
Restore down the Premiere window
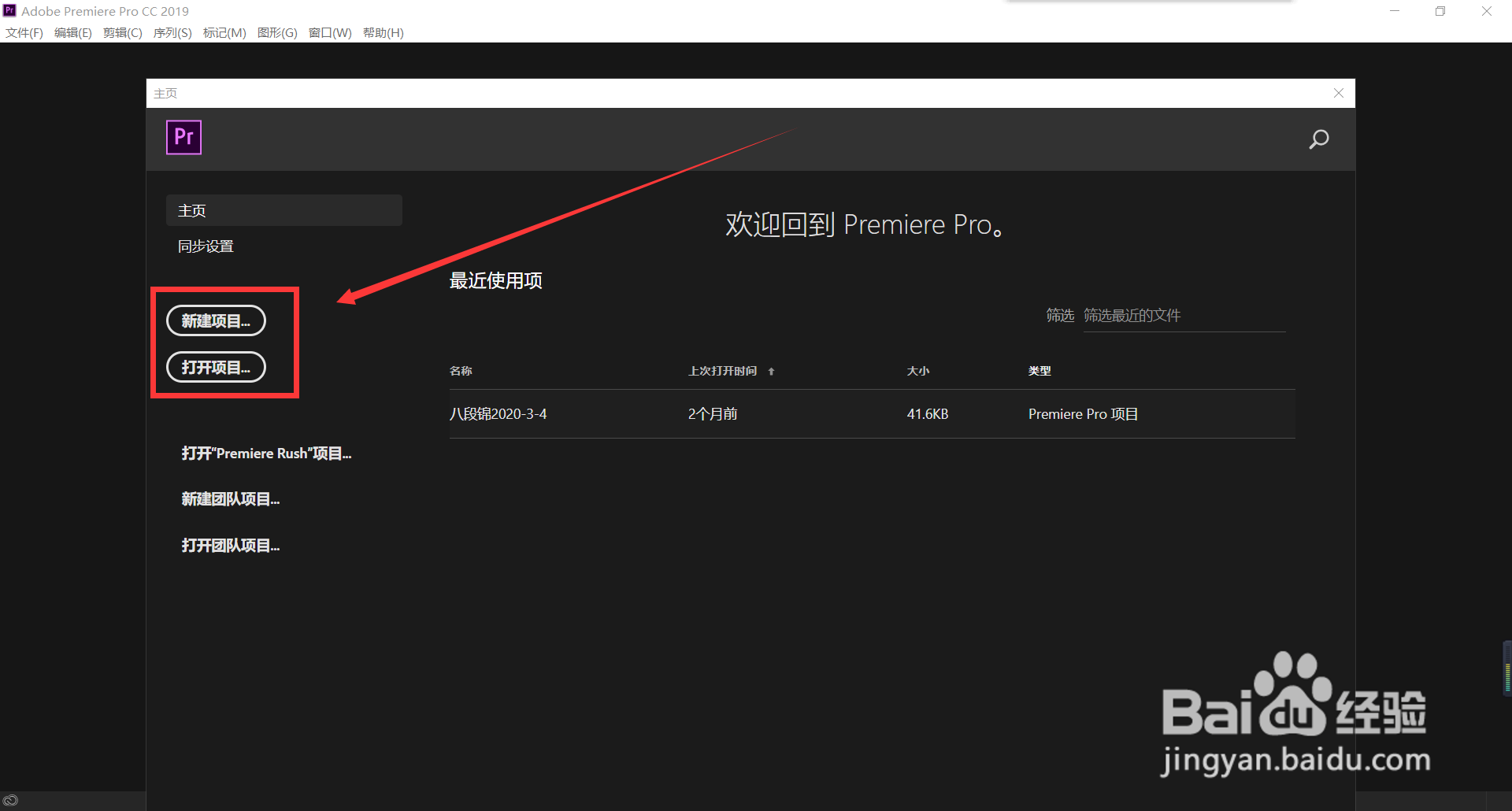1440,11
